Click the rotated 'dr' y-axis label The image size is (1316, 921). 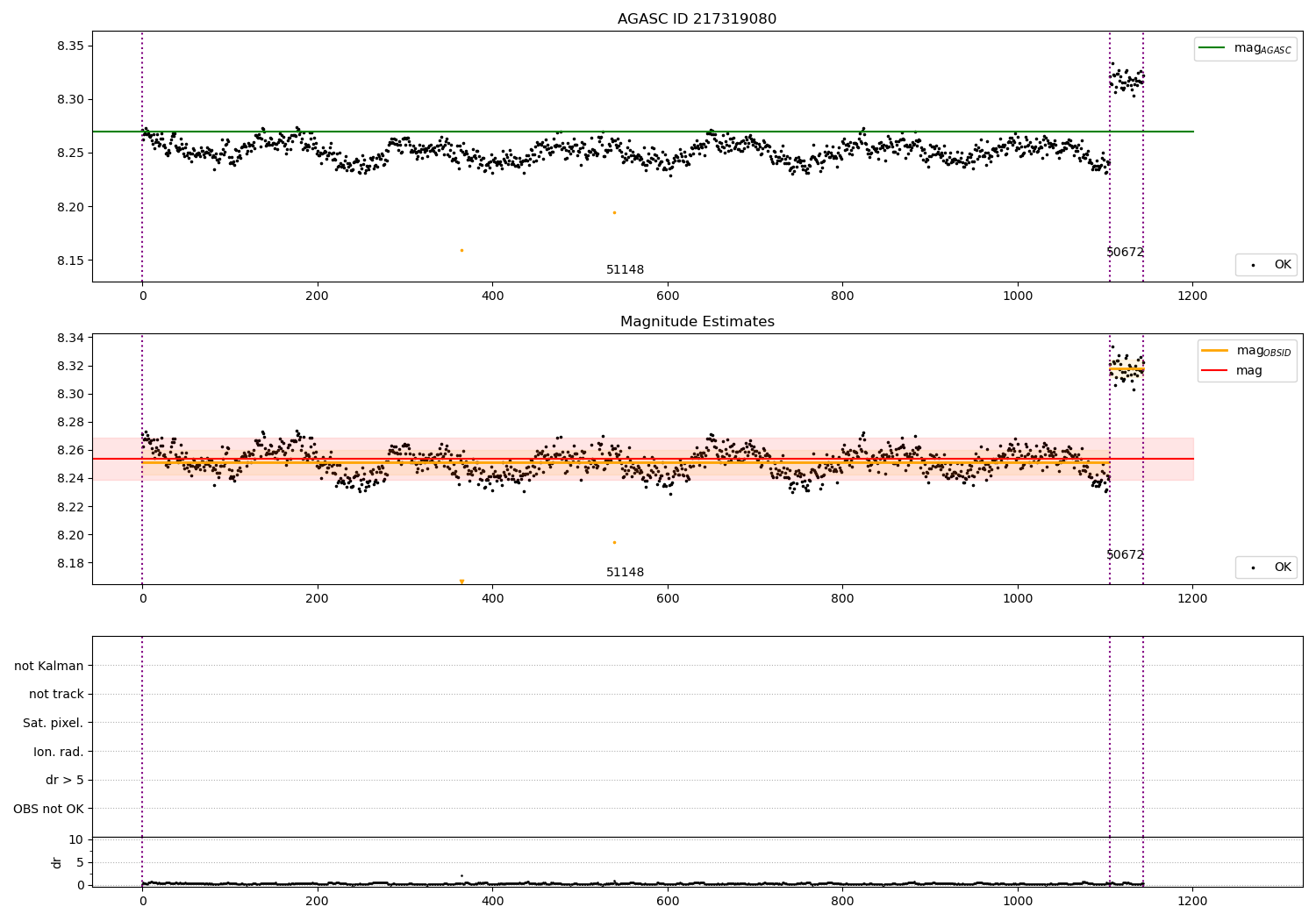(x=57, y=862)
